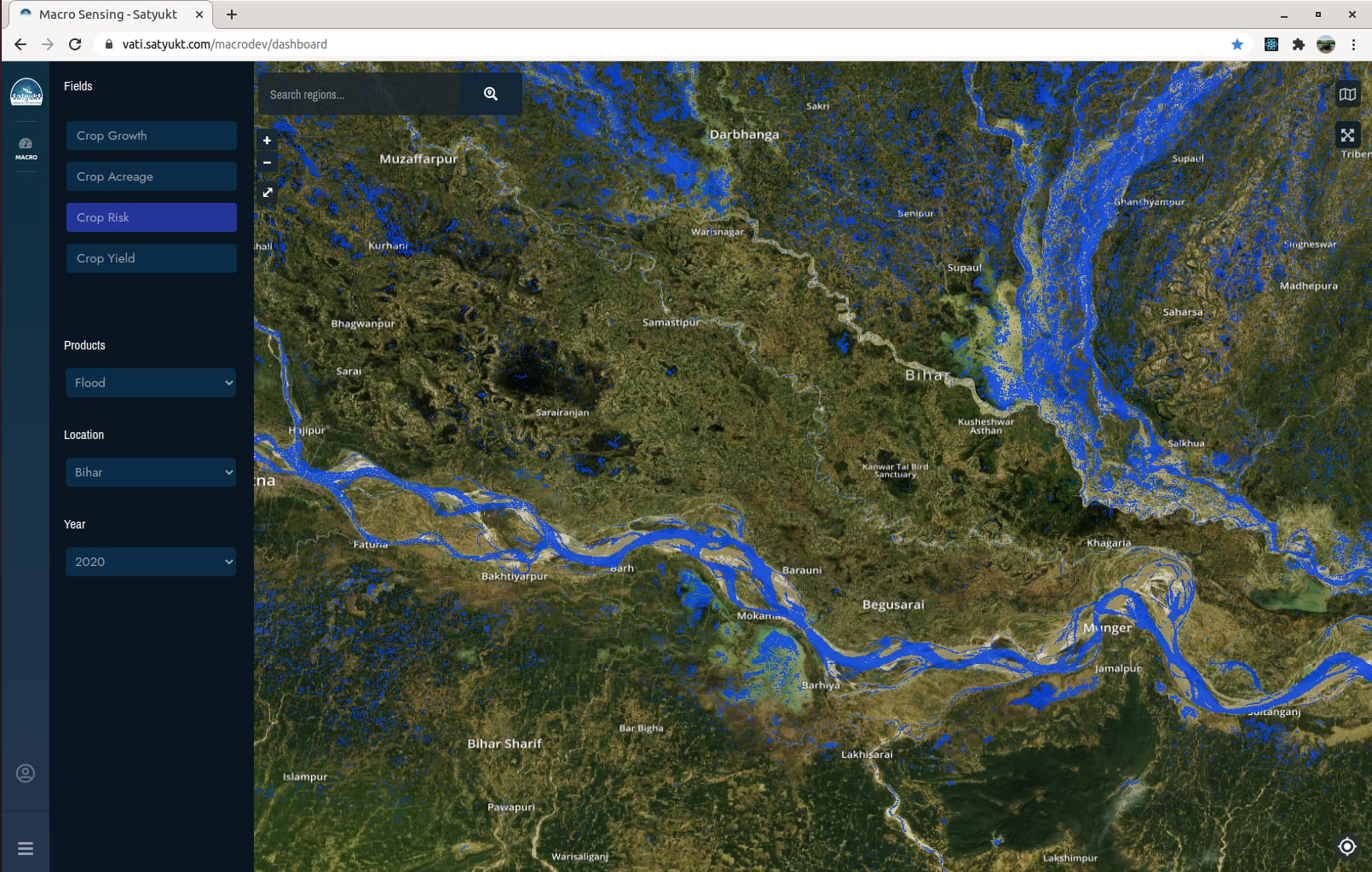
Task: Open the user profile icon
Action: (x=26, y=773)
